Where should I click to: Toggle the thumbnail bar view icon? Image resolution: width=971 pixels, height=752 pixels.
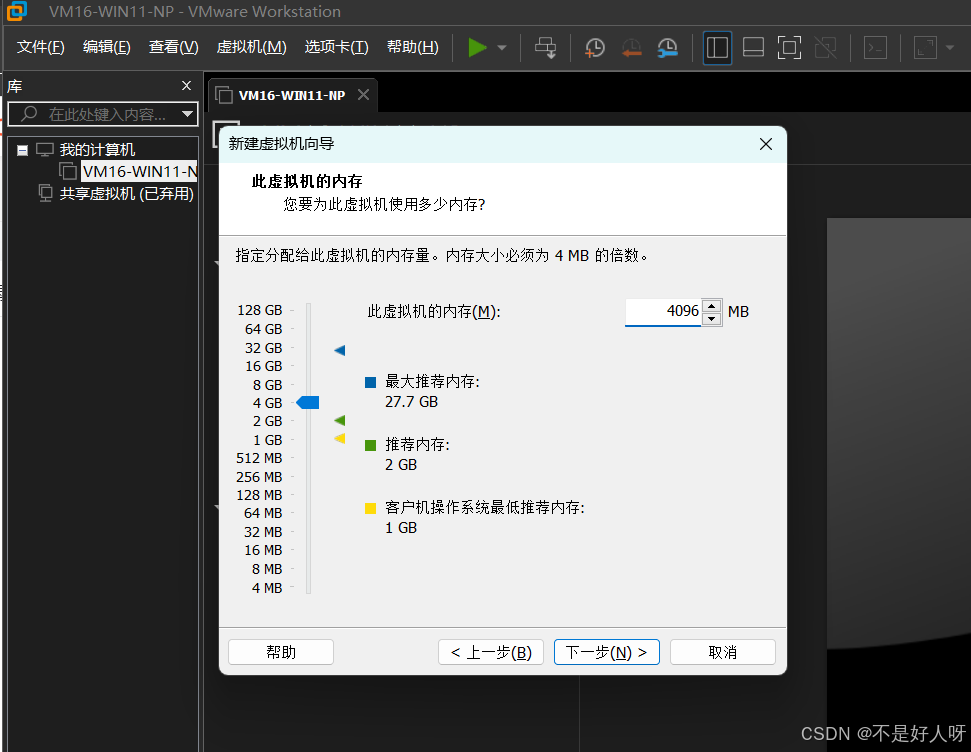753,48
